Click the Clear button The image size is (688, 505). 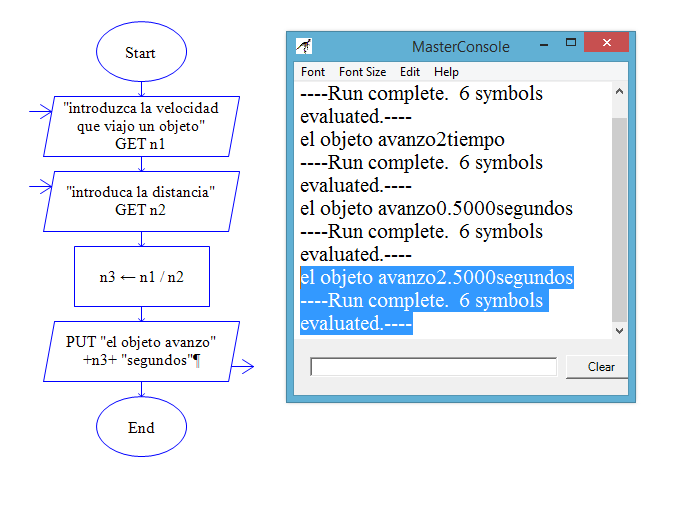(597, 367)
